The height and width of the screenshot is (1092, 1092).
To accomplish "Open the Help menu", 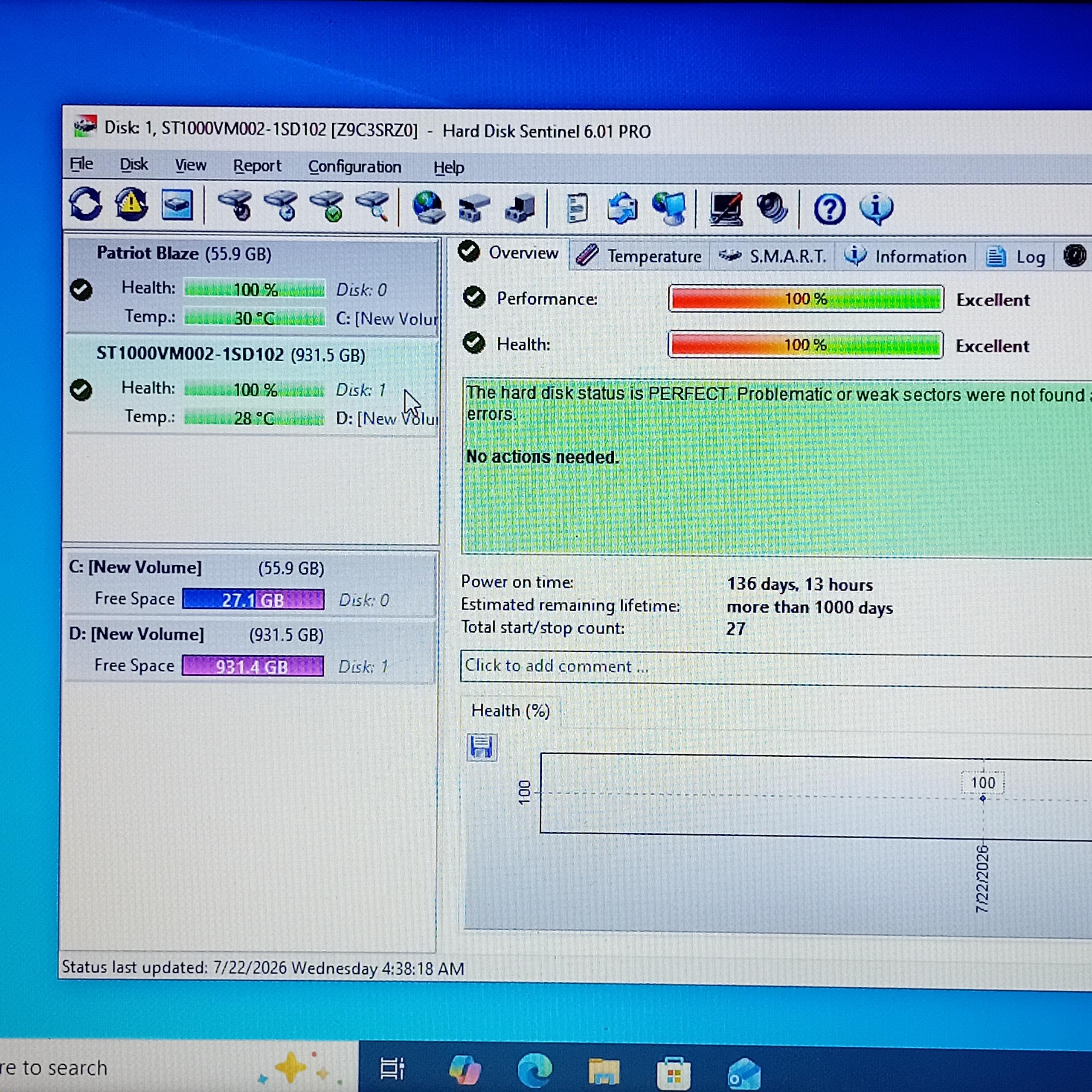I will tap(449, 168).
